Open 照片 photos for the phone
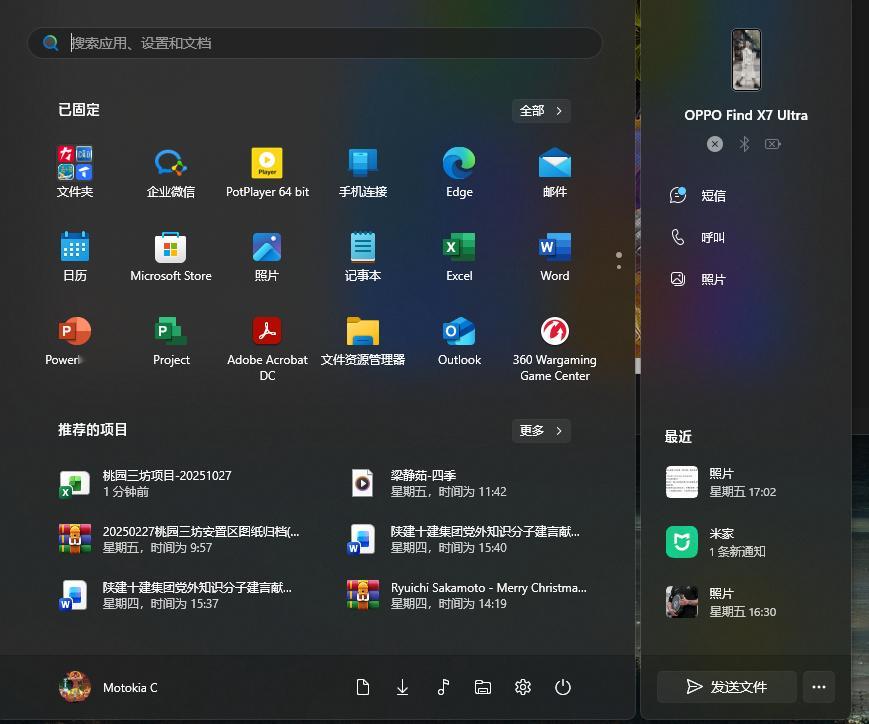Viewport: 869px width, 724px height. pos(698,279)
